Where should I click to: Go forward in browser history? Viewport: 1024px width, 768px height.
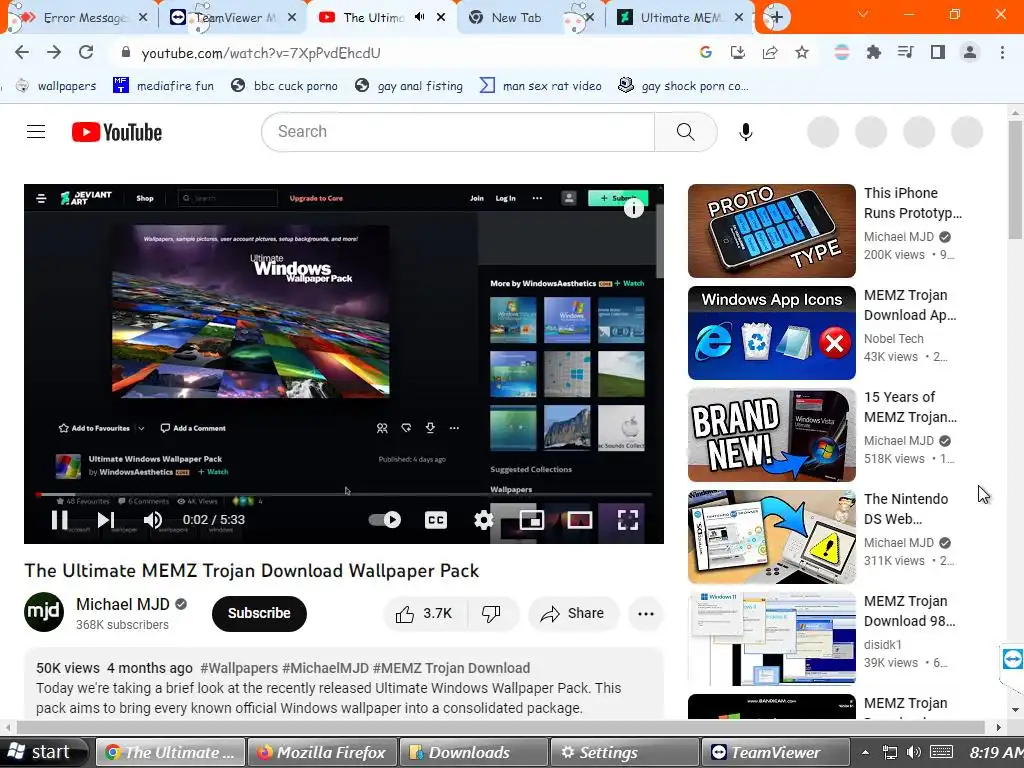54,52
